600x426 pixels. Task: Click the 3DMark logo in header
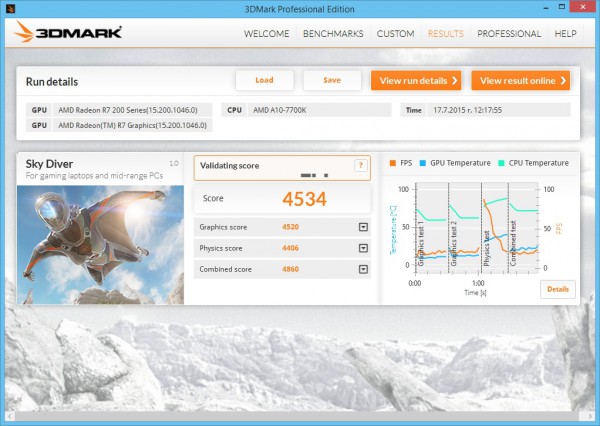pyautogui.click(x=68, y=32)
